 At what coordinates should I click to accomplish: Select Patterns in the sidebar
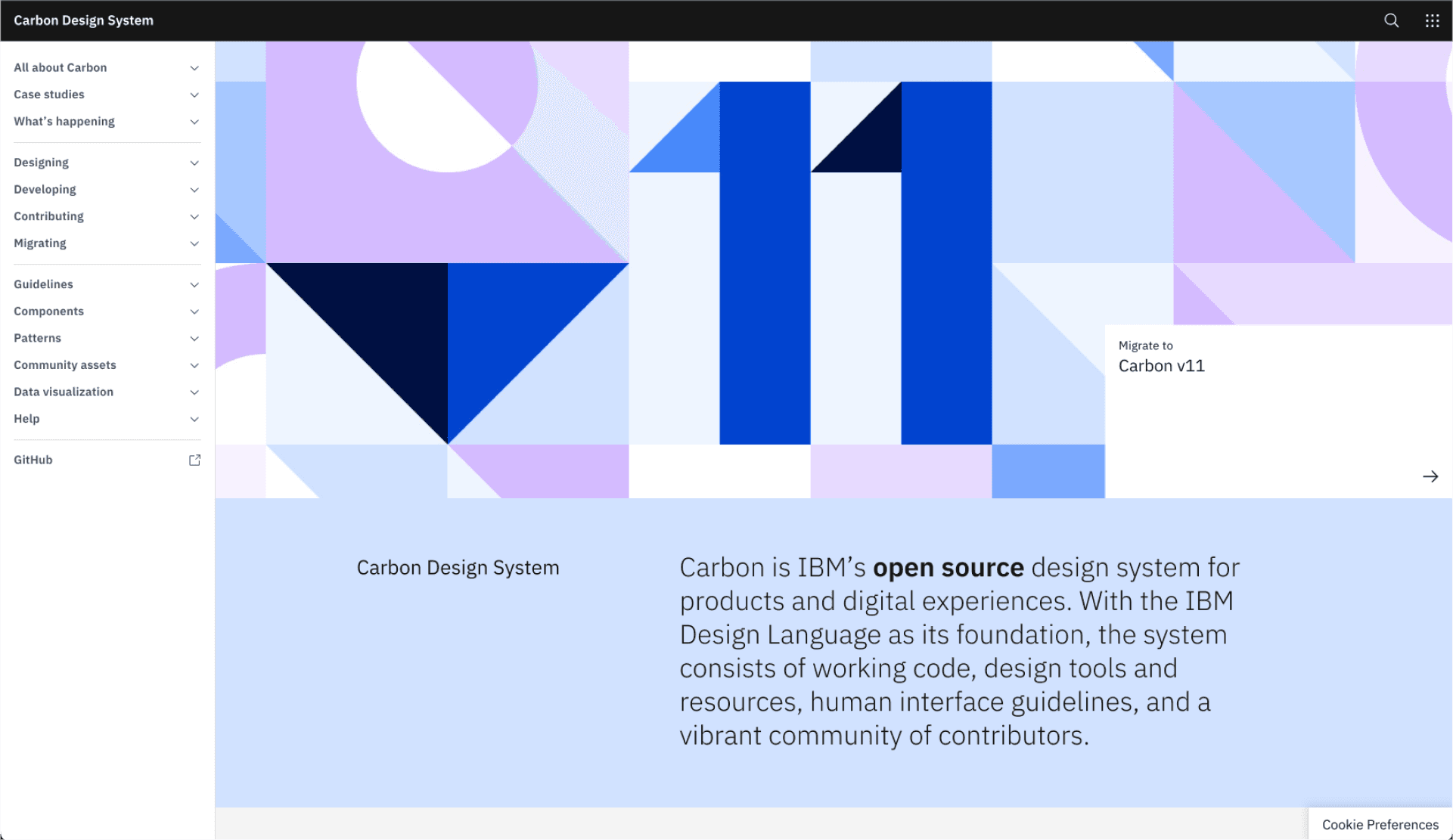point(38,338)
